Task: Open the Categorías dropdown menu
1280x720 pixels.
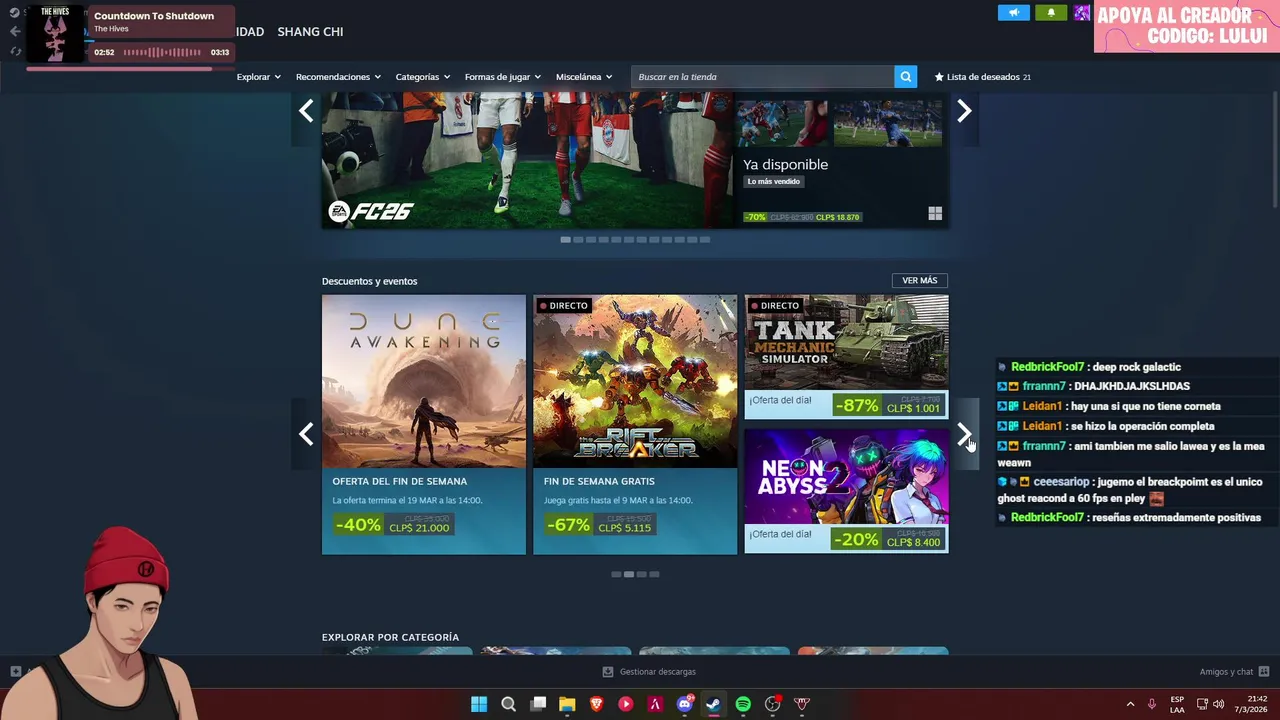Action: point(422,77)
